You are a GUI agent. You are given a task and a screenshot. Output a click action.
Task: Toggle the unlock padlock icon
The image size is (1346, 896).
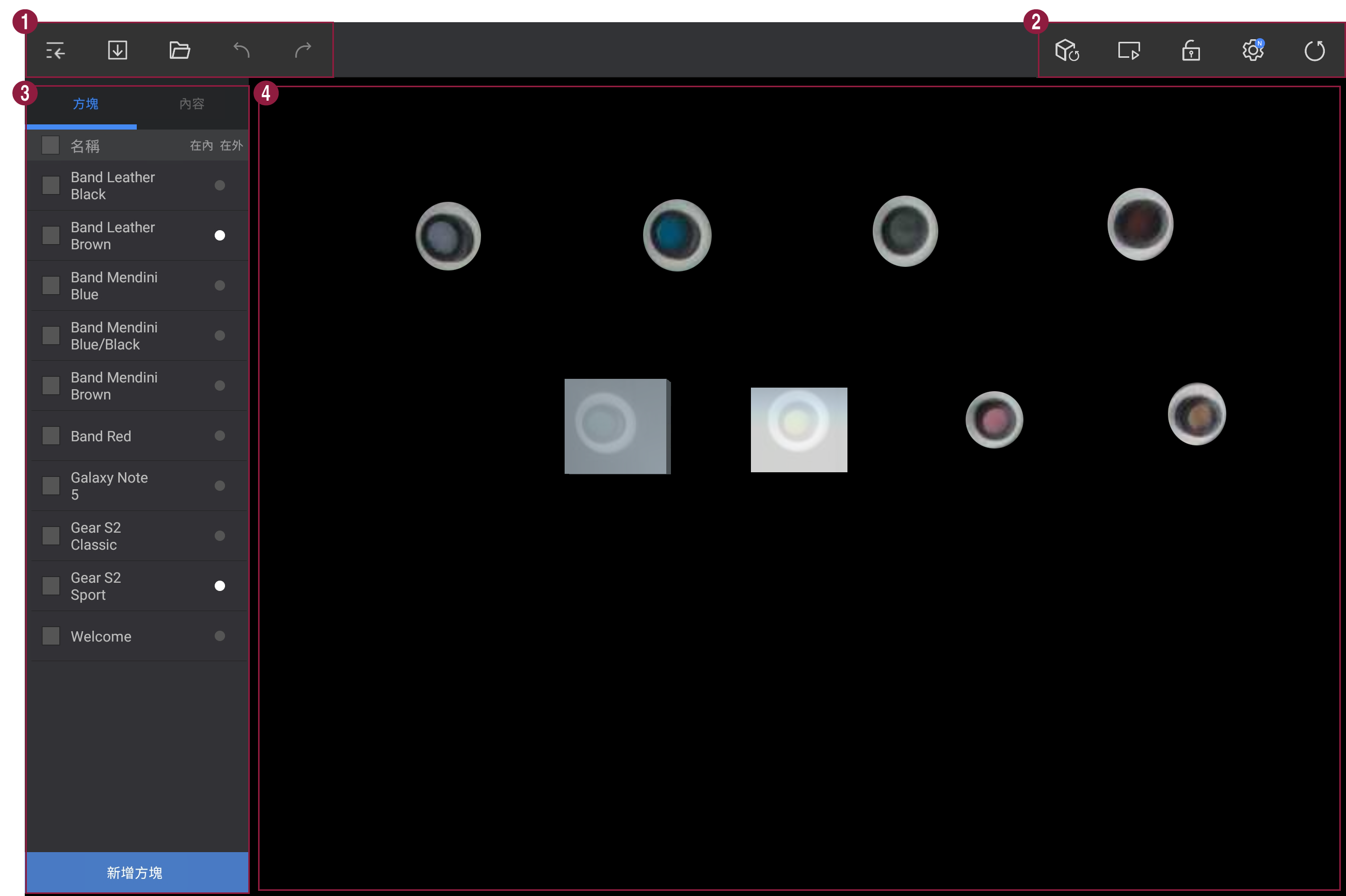[1191, 50]
